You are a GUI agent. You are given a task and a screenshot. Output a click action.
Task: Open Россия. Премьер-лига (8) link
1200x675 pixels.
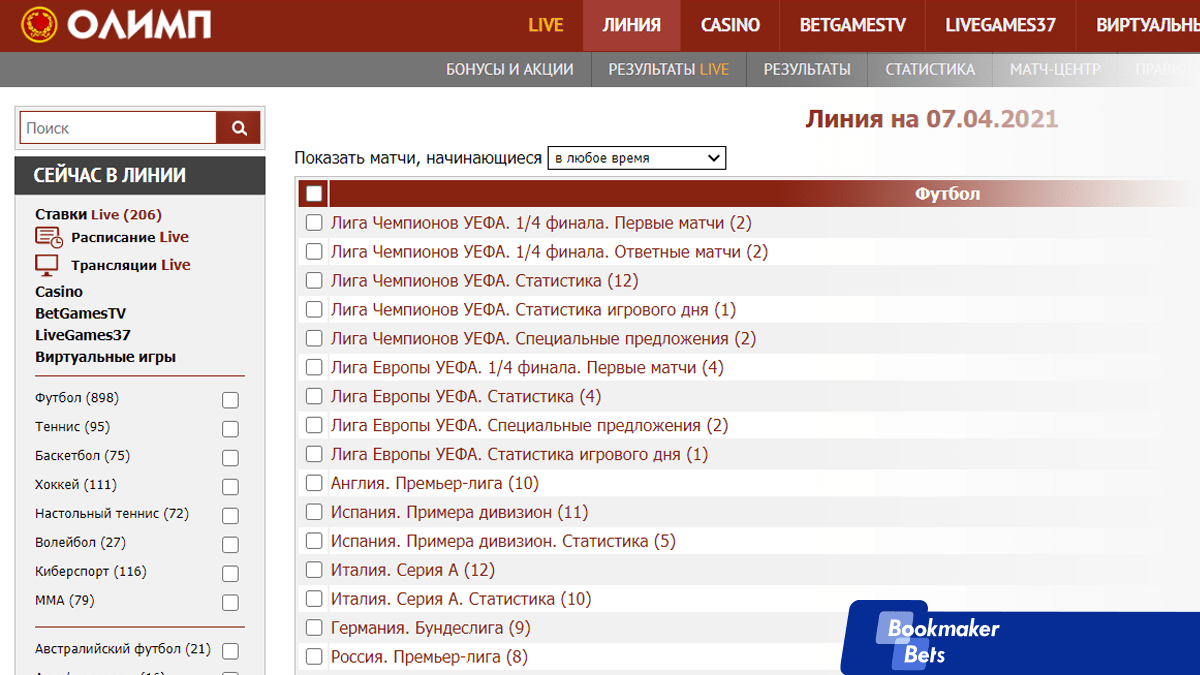(x=429, y=658)
